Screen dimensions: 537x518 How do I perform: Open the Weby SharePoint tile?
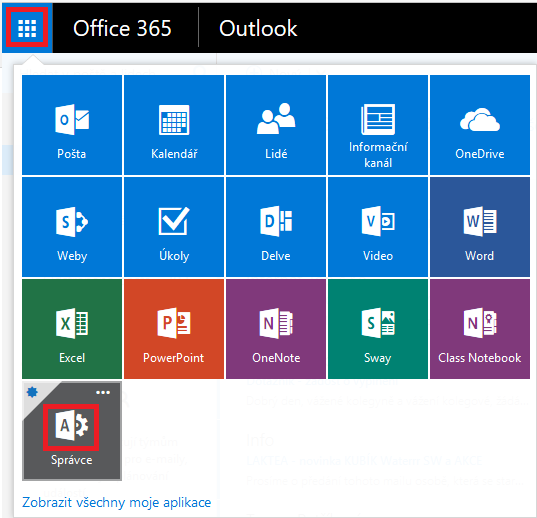[72, 227]
